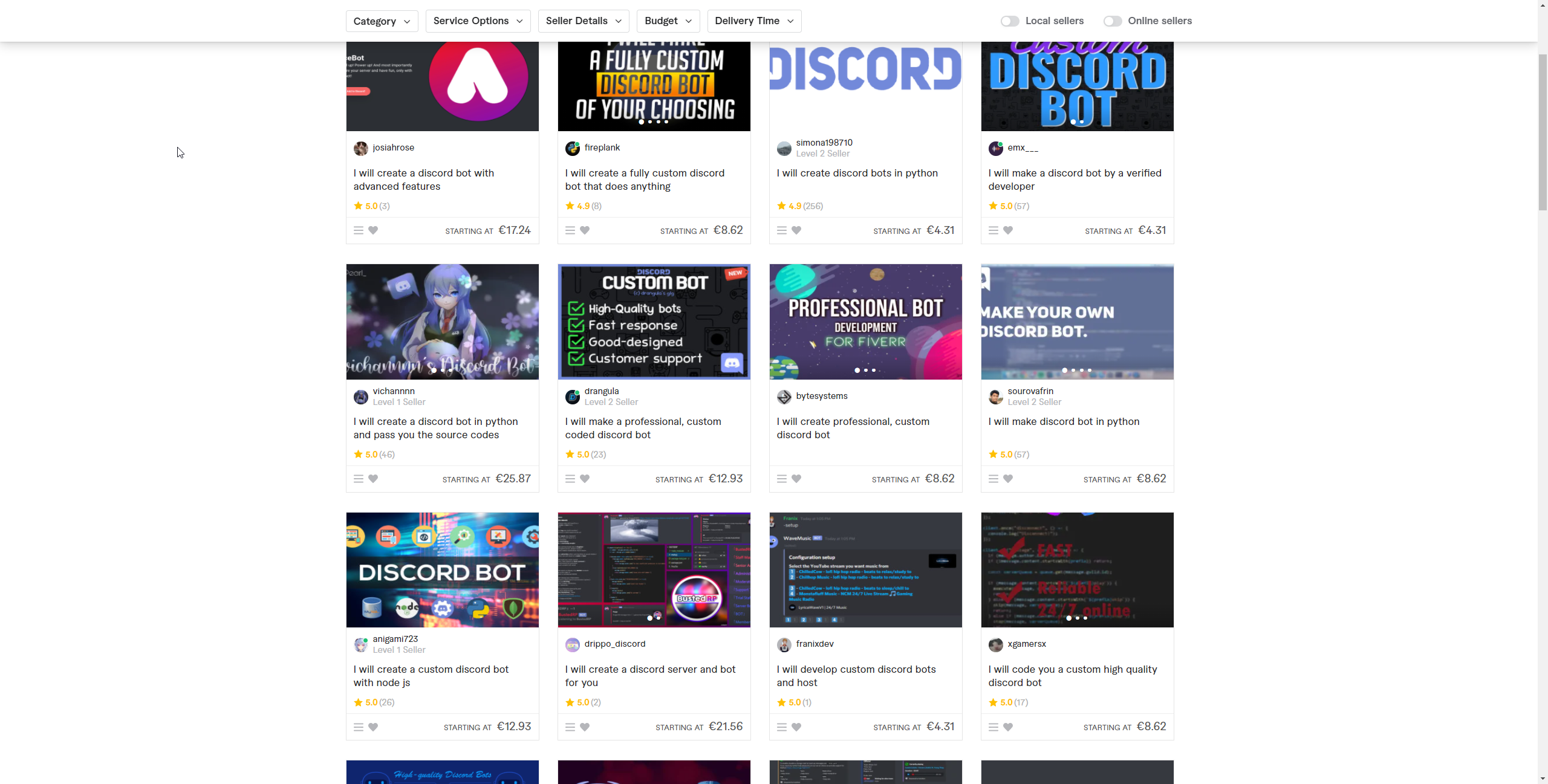Click heart icon on vichannnn's gig card
The height and width of the screenshot is (784, 1548).
[x=373, y=479]
